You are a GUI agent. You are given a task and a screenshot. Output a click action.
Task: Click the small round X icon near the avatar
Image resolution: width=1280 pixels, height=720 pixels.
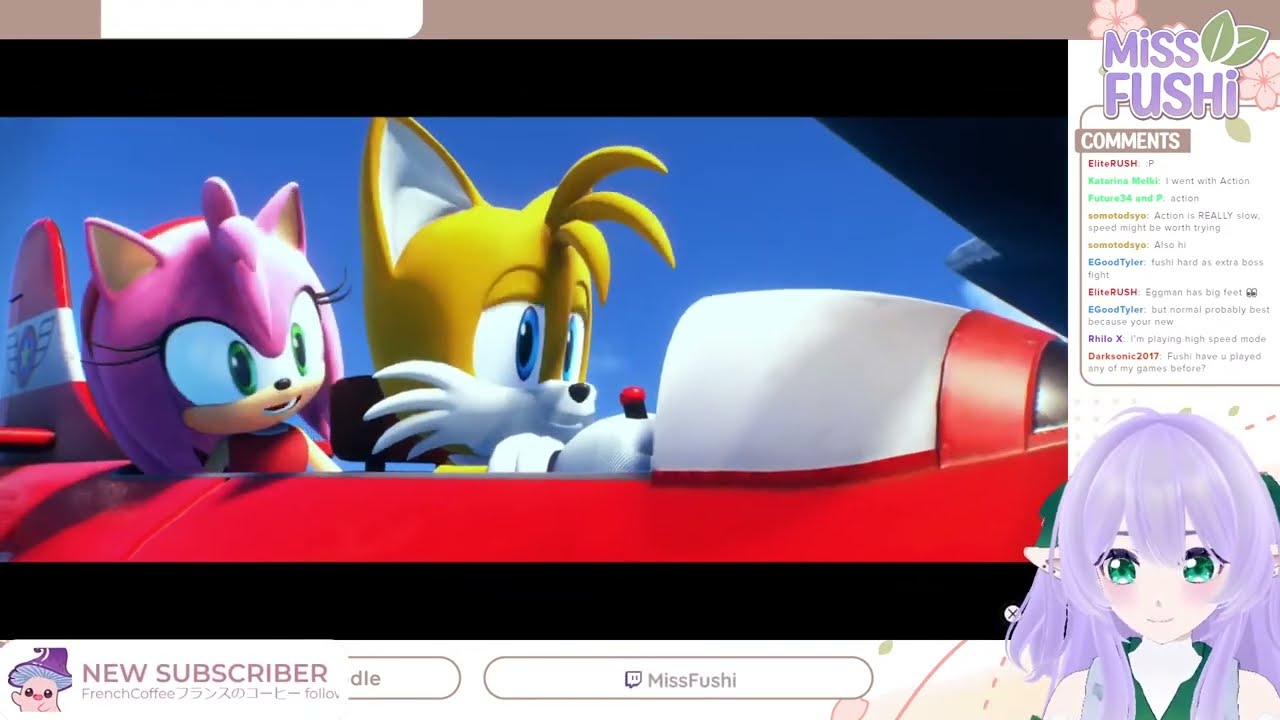click(1012, 613)
